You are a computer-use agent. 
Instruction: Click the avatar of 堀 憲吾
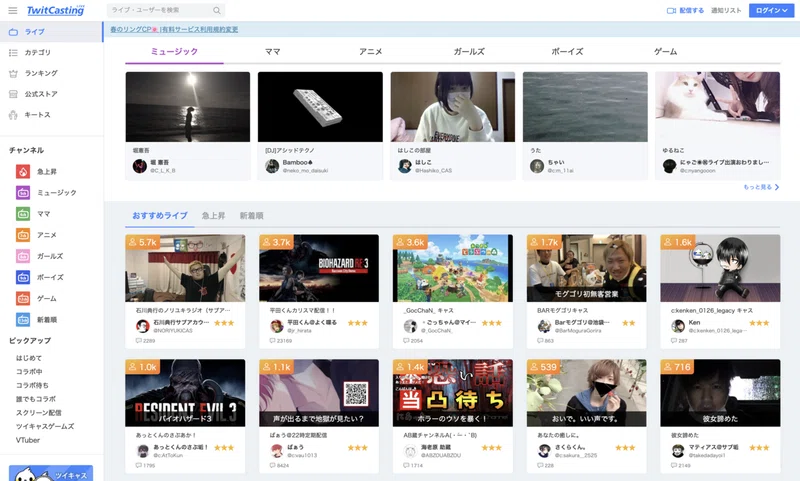pyautogui.click(x=140, y=166)
